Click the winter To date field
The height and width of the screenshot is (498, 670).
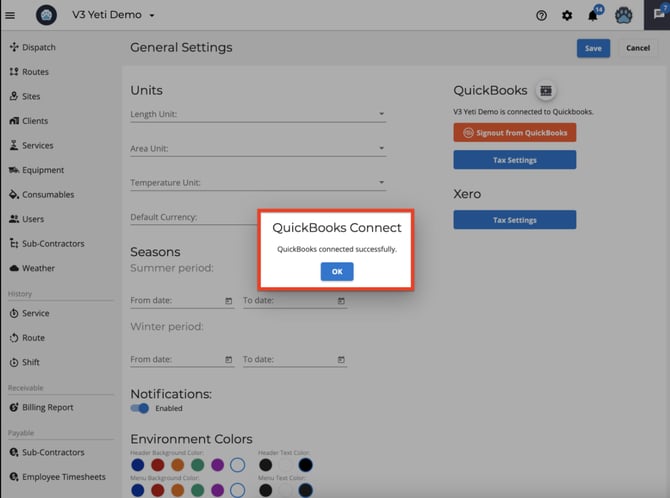(289, 360)
